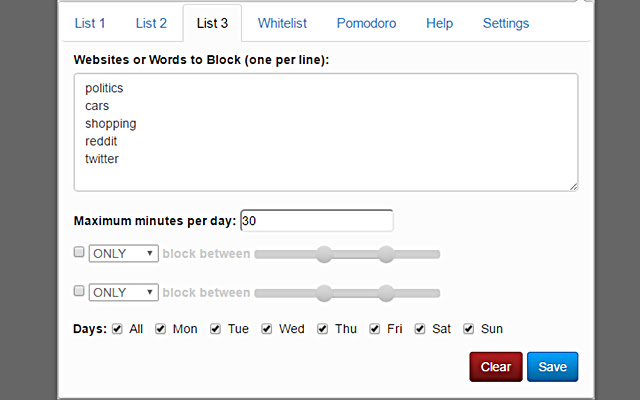Switch to the Settings tab
This screenshot has width=640, height=400.
[506, 23]
